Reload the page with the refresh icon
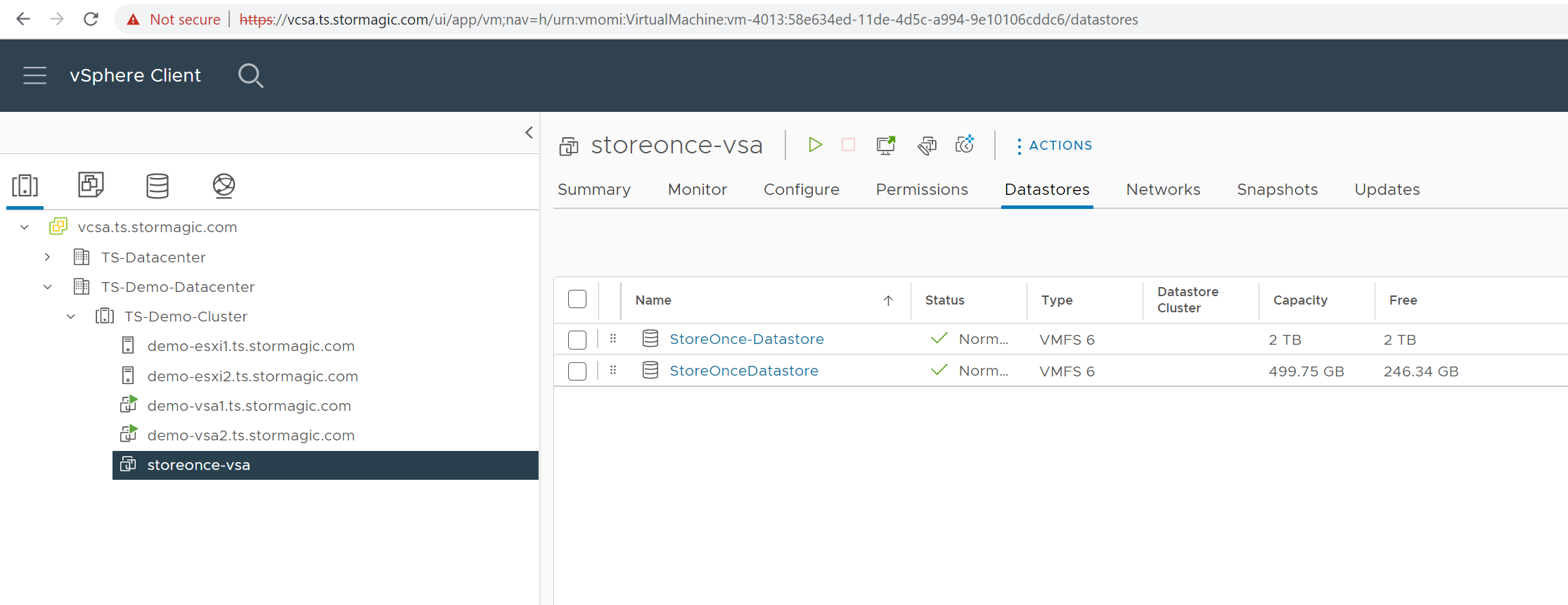Image resolution: width=1568 pixels, height=605 pixels. (x=91, y=19)
